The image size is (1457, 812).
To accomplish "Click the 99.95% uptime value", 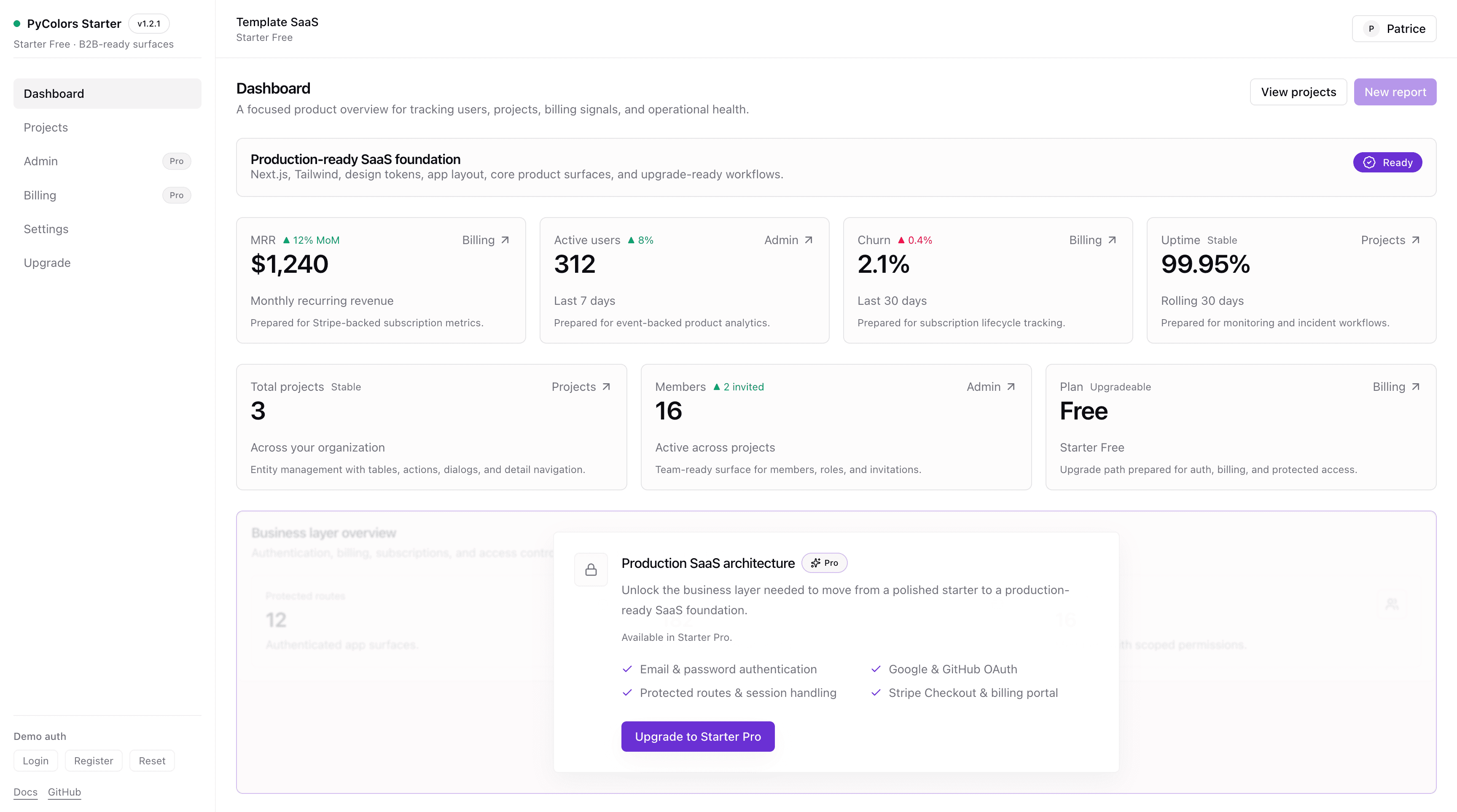I will [1205, 264].
